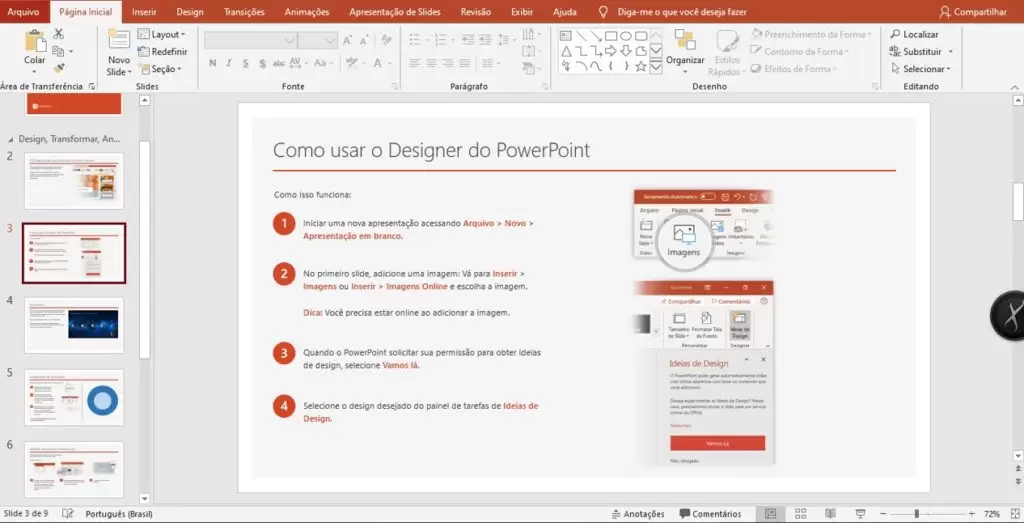Image resolution: width=1024 pixels, height=523 pixels.
Task: Click the zoom slider handle
Action: [x=917, y=514]
